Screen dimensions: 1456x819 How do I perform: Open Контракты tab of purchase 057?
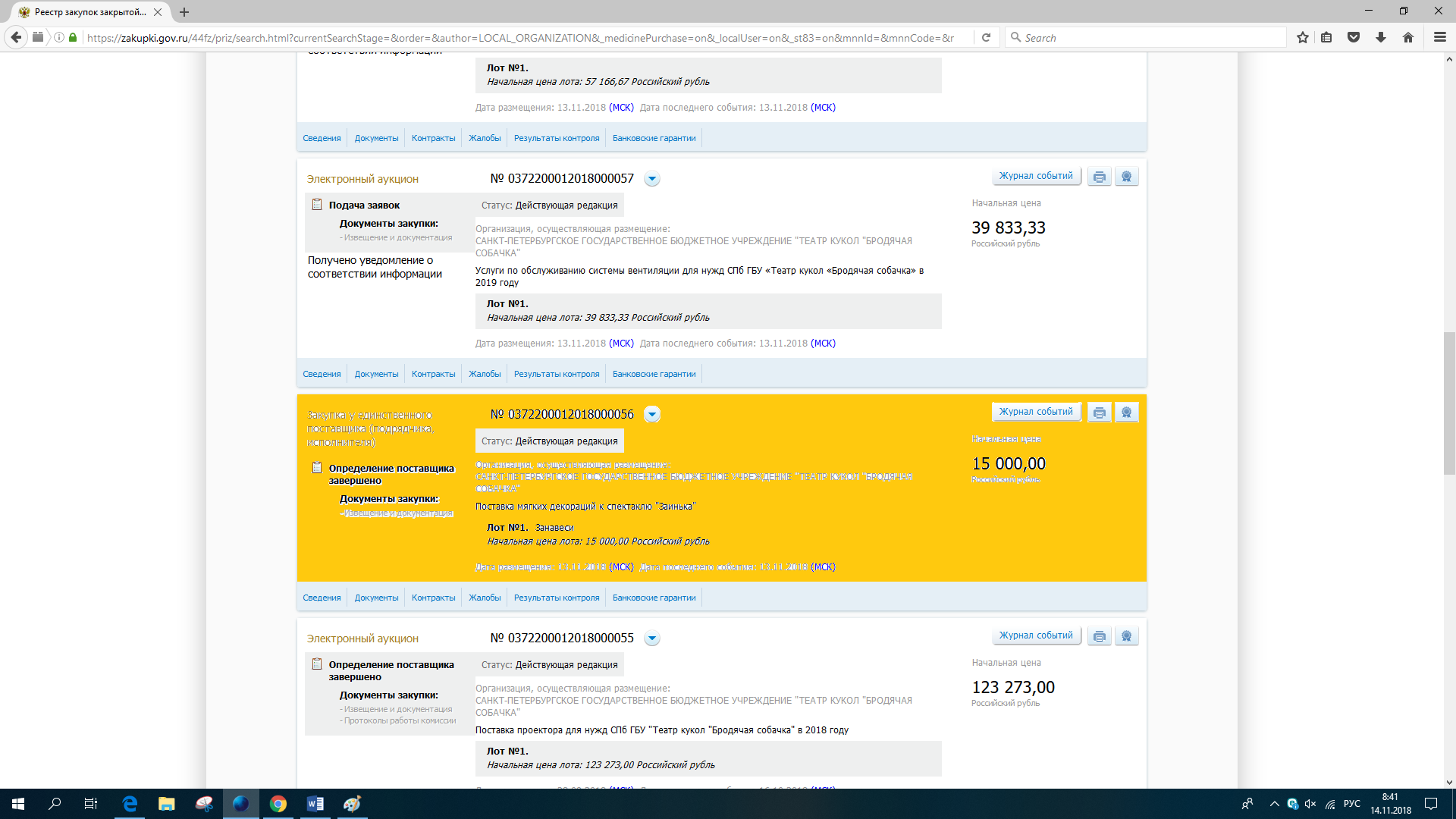coord(433,374)
